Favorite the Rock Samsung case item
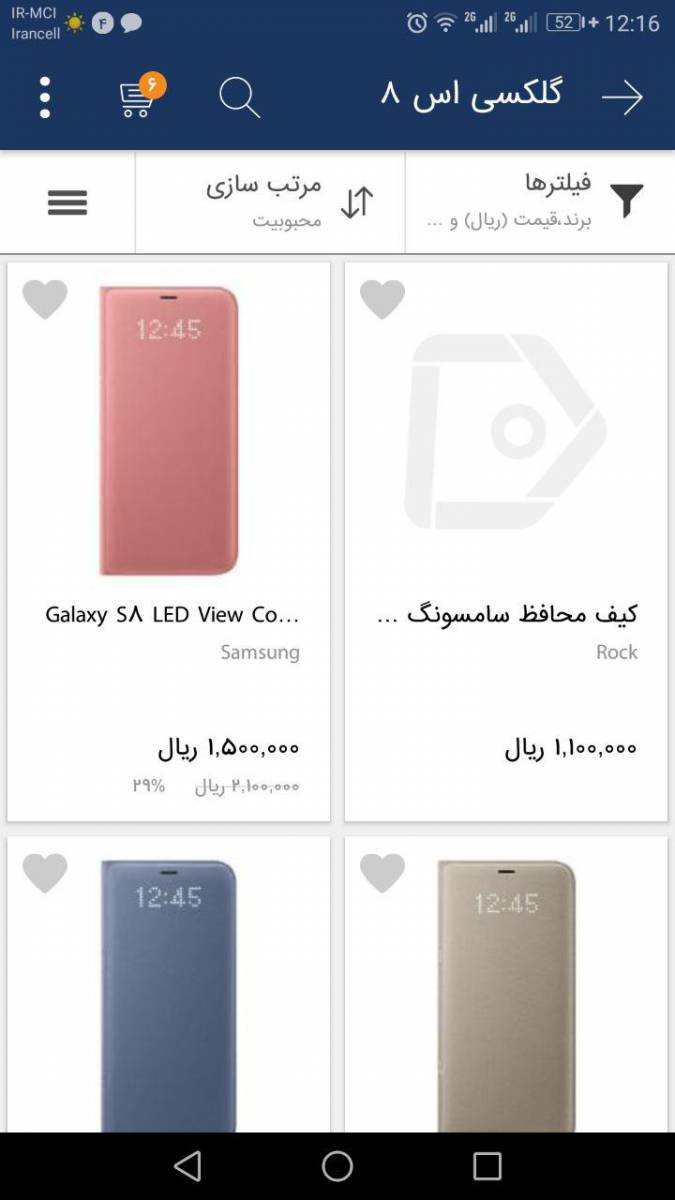The width and height of the screenshot is (675, 1200). click(x=383, y=300)
